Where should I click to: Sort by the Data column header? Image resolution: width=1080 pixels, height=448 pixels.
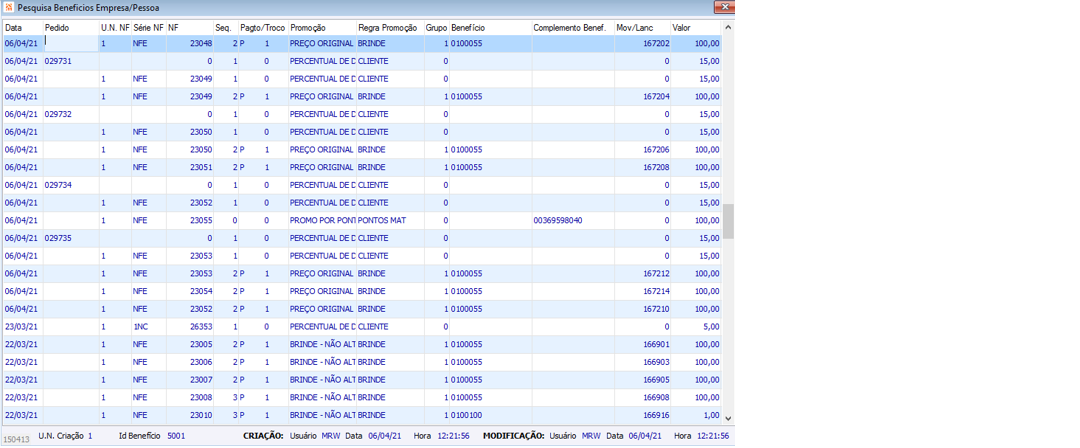[23, 28]
